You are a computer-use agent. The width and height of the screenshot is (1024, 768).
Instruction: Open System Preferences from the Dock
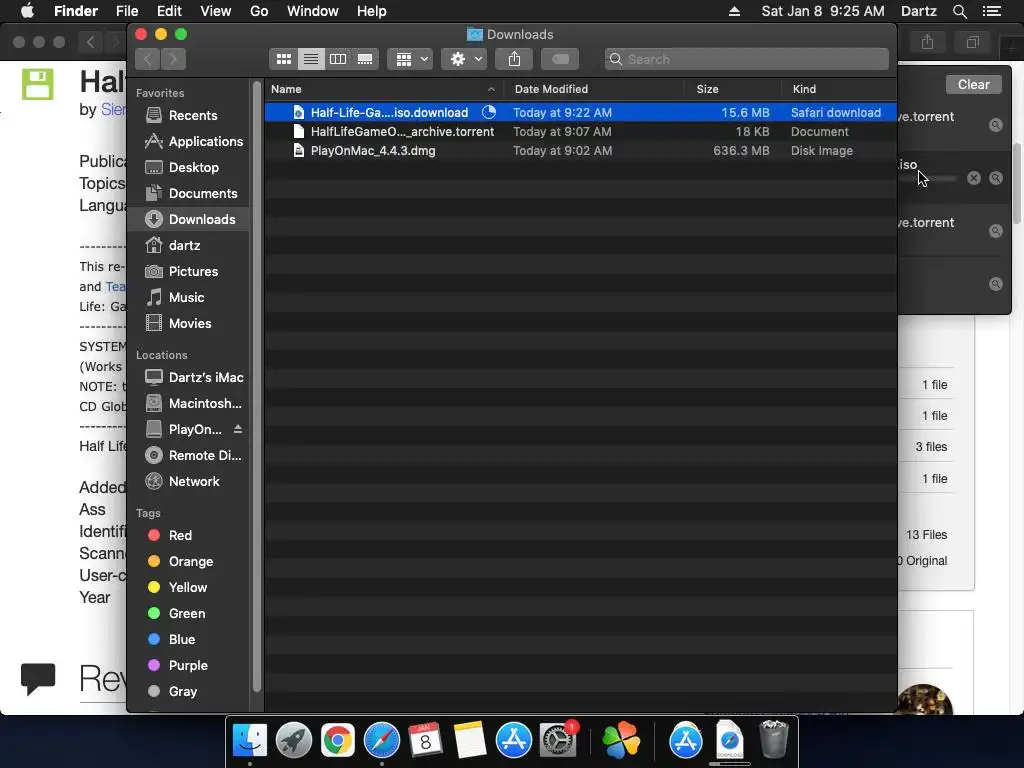[x=558, y=741]
